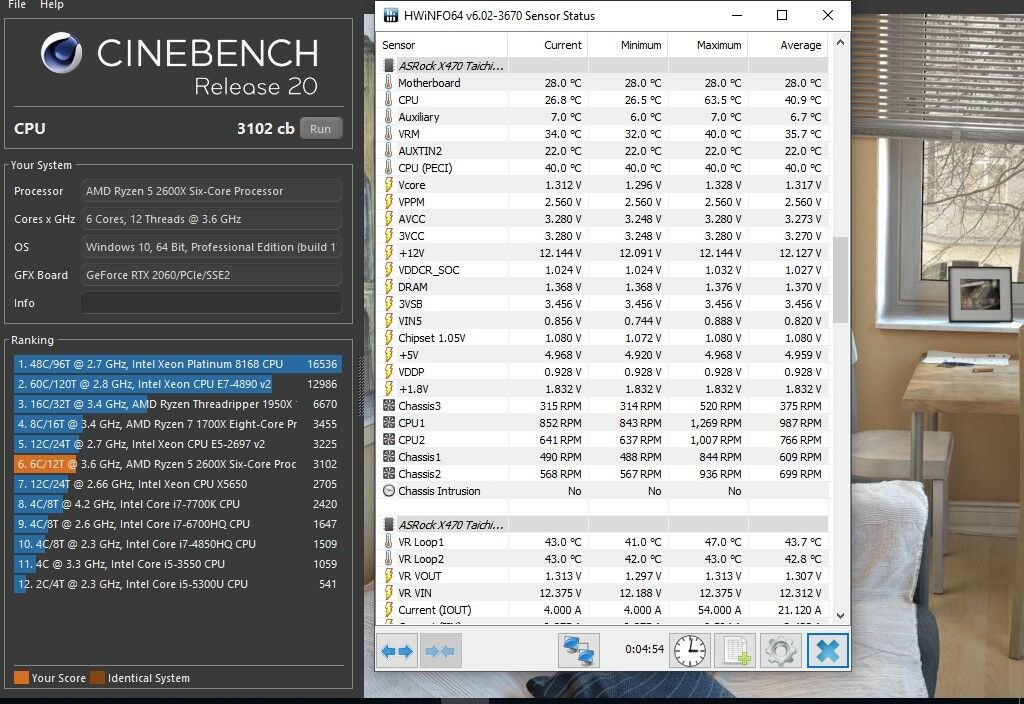Click the Your Score orange legend swatch
Screen dimensions: 1024x704
pos(21,677)
